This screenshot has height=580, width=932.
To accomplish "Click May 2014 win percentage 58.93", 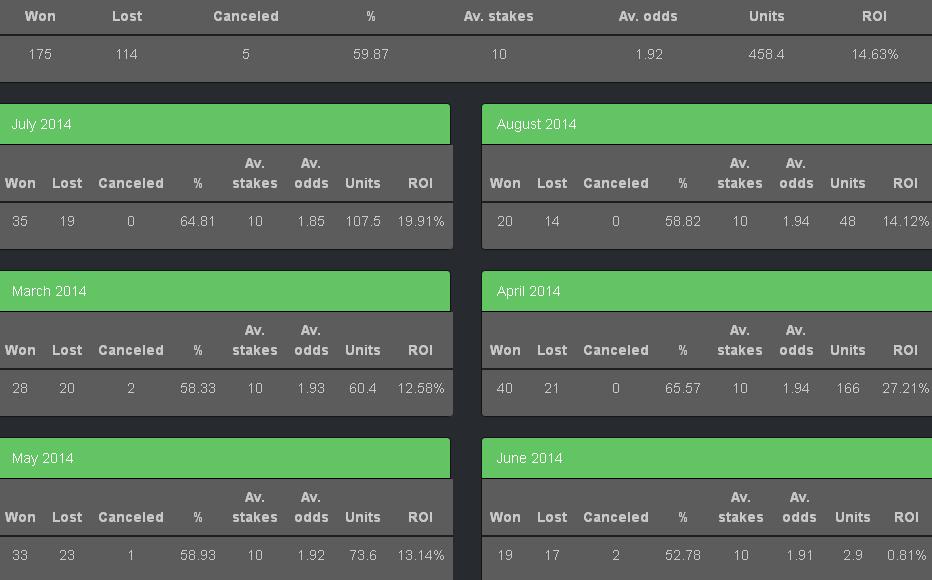I will 198,556.
